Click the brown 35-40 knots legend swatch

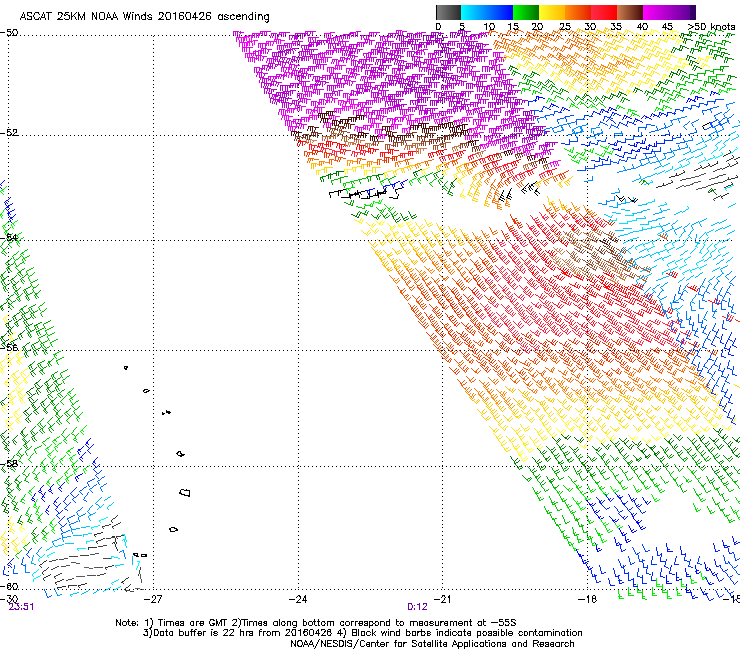coord(630,12)
